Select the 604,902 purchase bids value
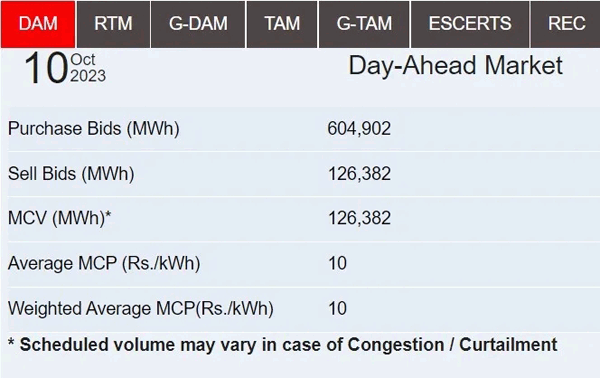600x378 pixels. 359,129
